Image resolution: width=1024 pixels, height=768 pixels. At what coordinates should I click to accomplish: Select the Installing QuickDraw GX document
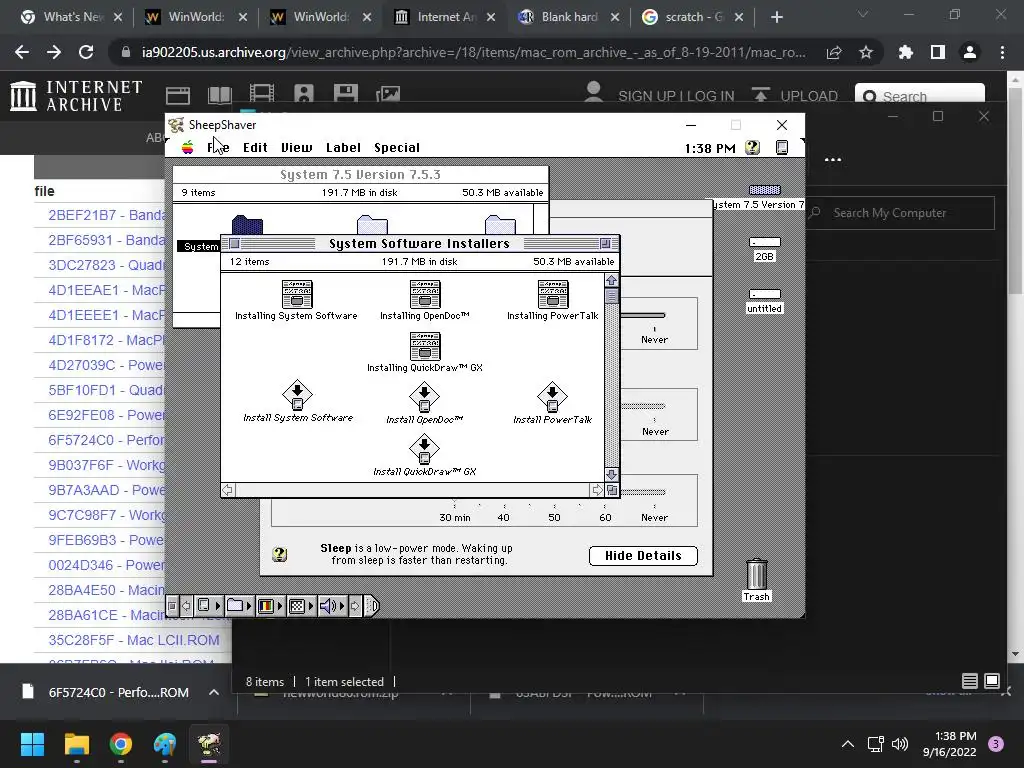coord(424,346)
